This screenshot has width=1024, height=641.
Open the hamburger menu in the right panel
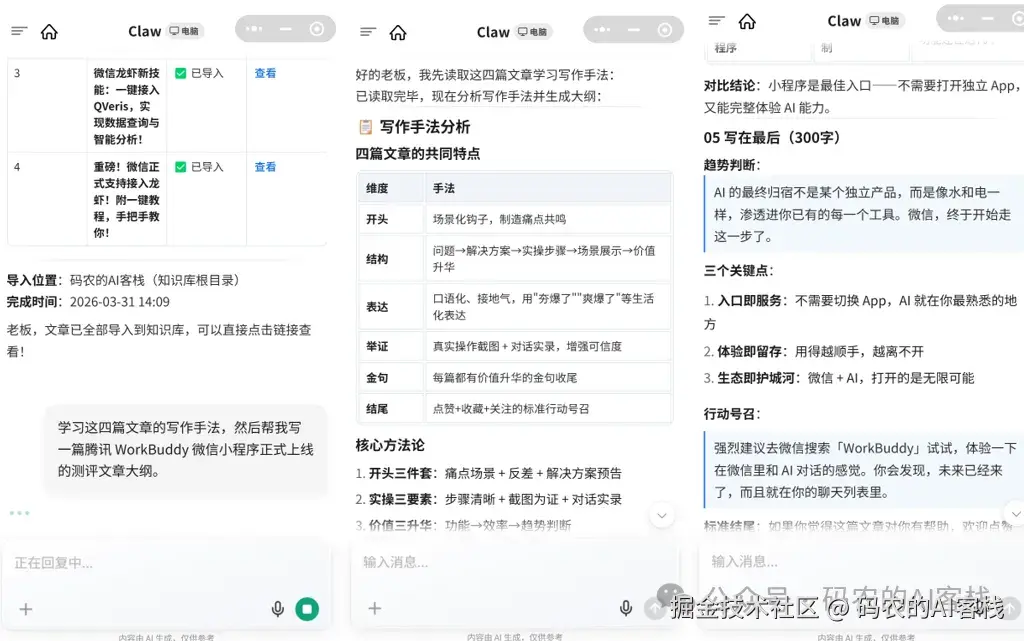(716, 20)
